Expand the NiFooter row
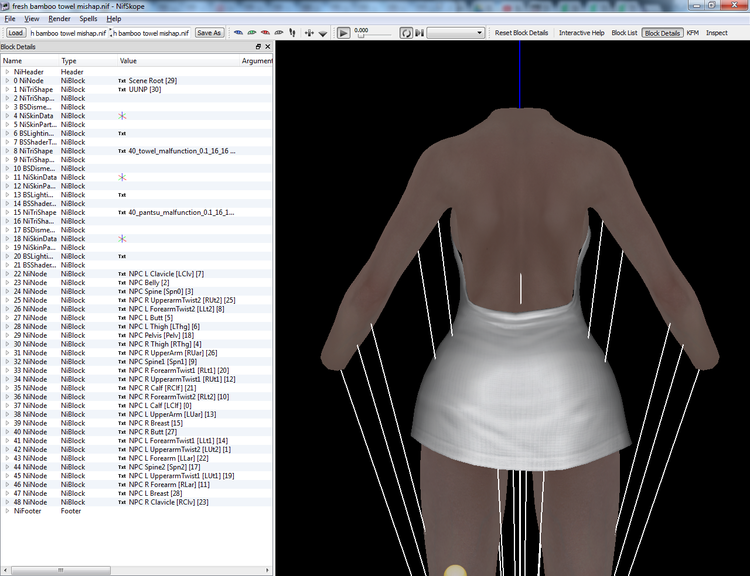This screenshot has height=576, width=750. point(7,511)
